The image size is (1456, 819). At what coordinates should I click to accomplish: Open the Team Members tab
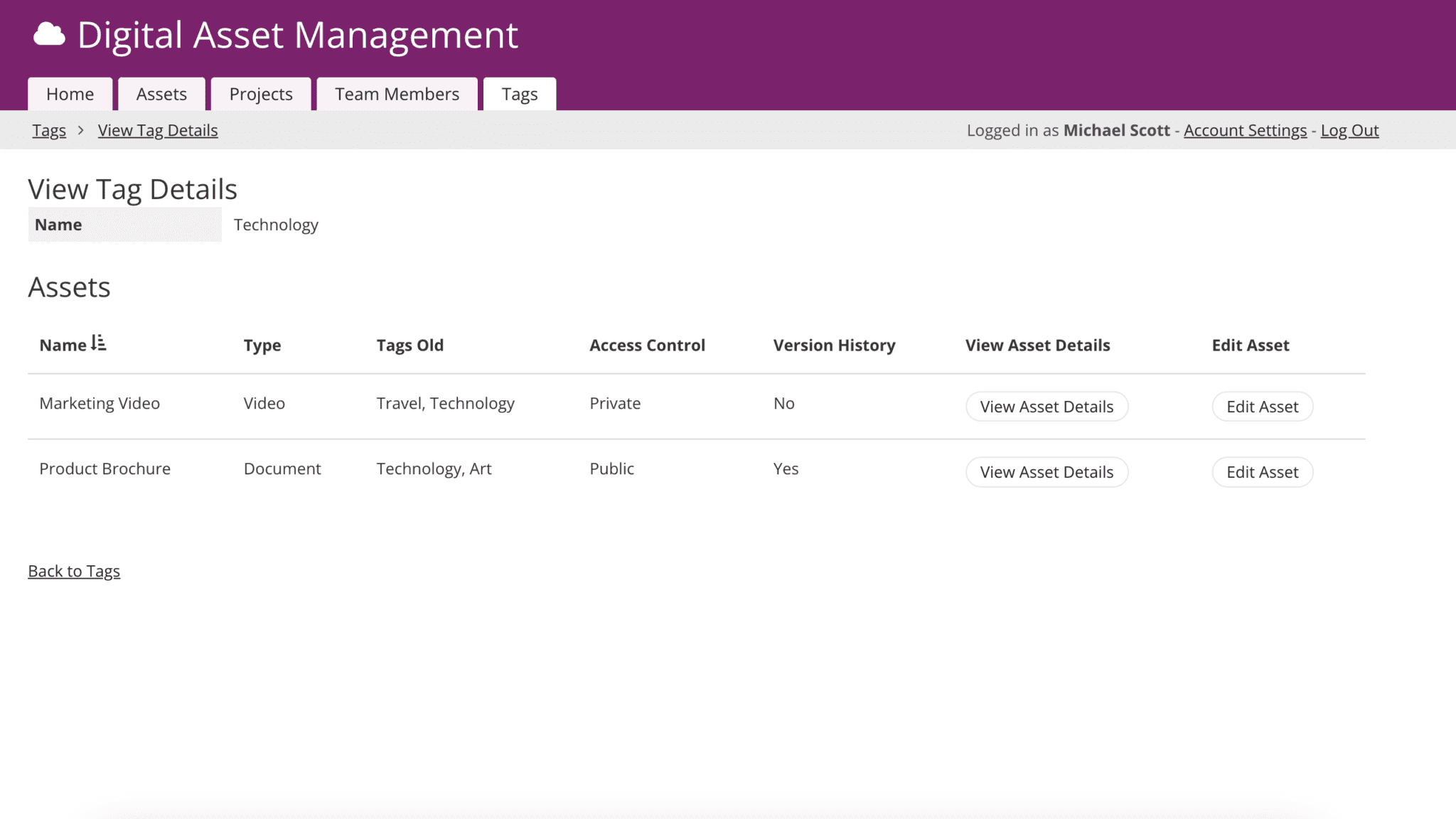point(396,93)
